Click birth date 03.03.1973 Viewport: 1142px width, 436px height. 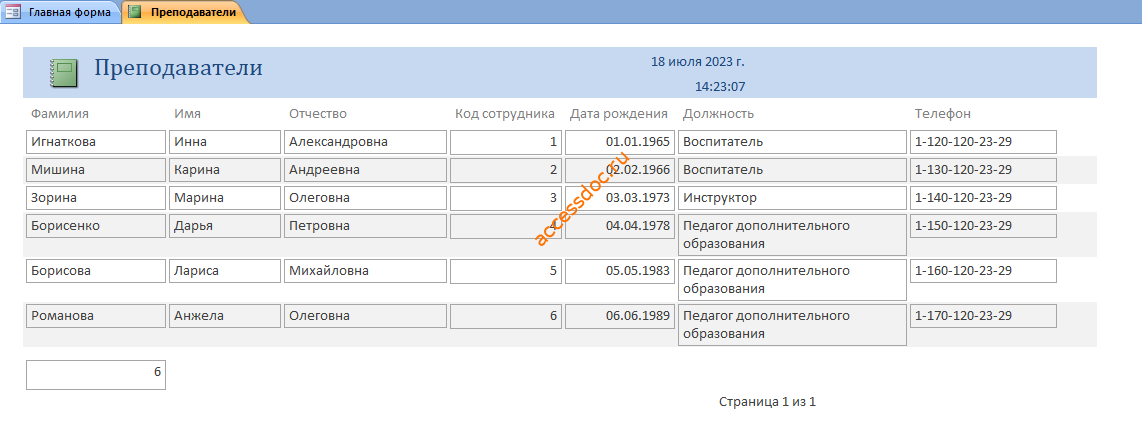point(620,198)
